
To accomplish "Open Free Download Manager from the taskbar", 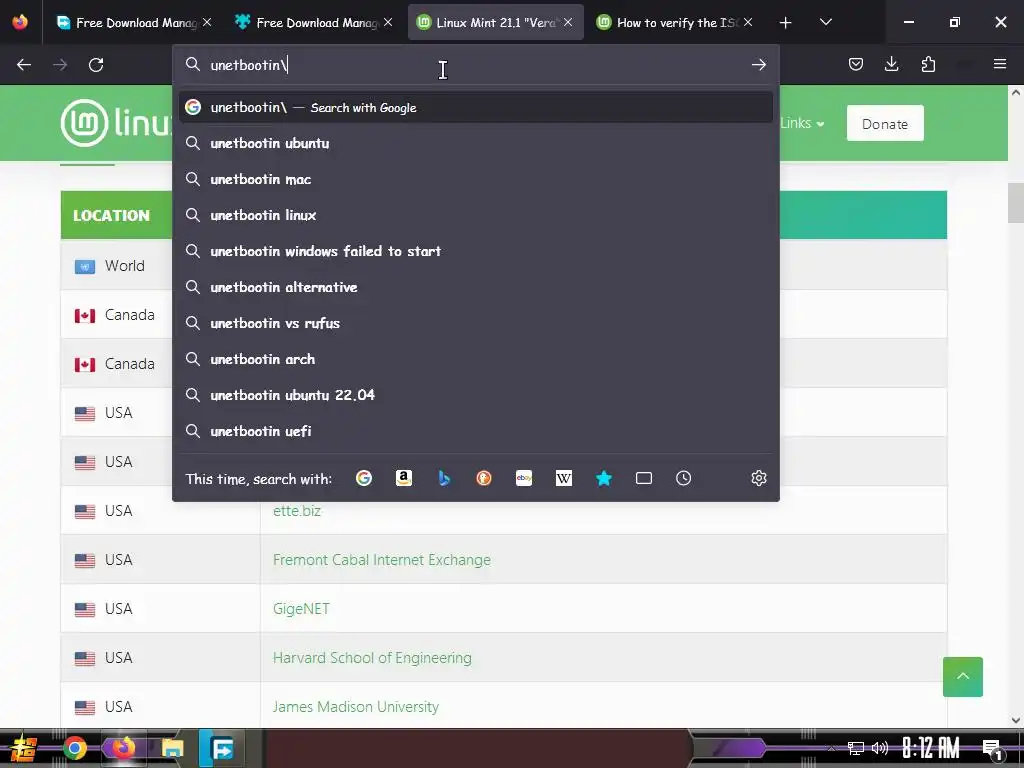I will tap(221, 748).
